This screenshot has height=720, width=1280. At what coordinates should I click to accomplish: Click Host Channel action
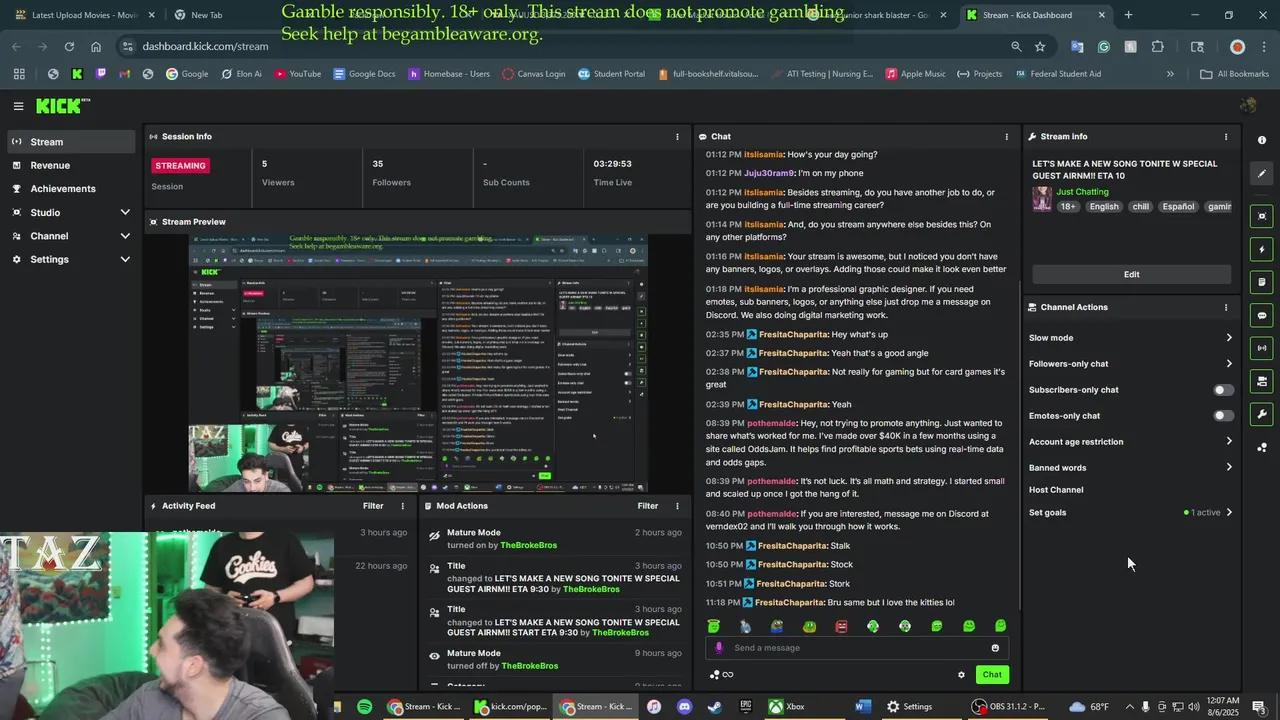pyautogui.click(x=1056, y=490)
